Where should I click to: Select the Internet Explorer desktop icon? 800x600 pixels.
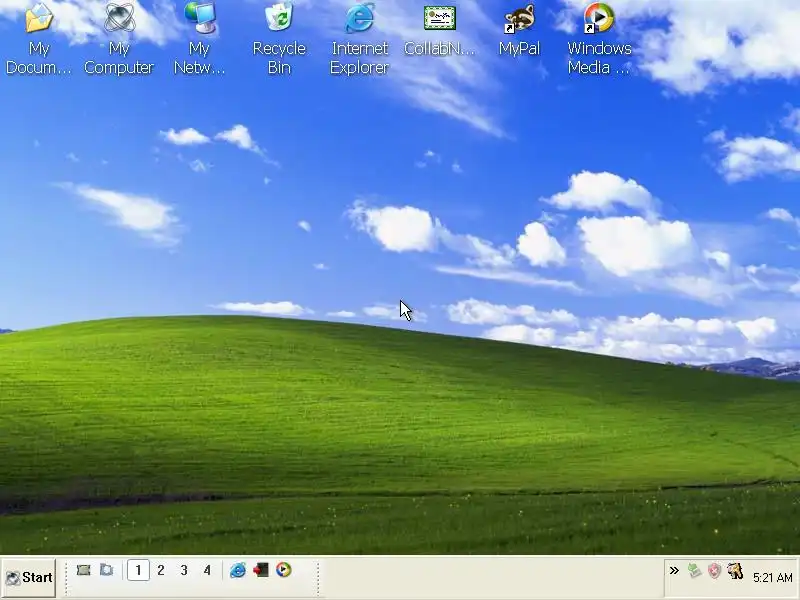point(359,38)
